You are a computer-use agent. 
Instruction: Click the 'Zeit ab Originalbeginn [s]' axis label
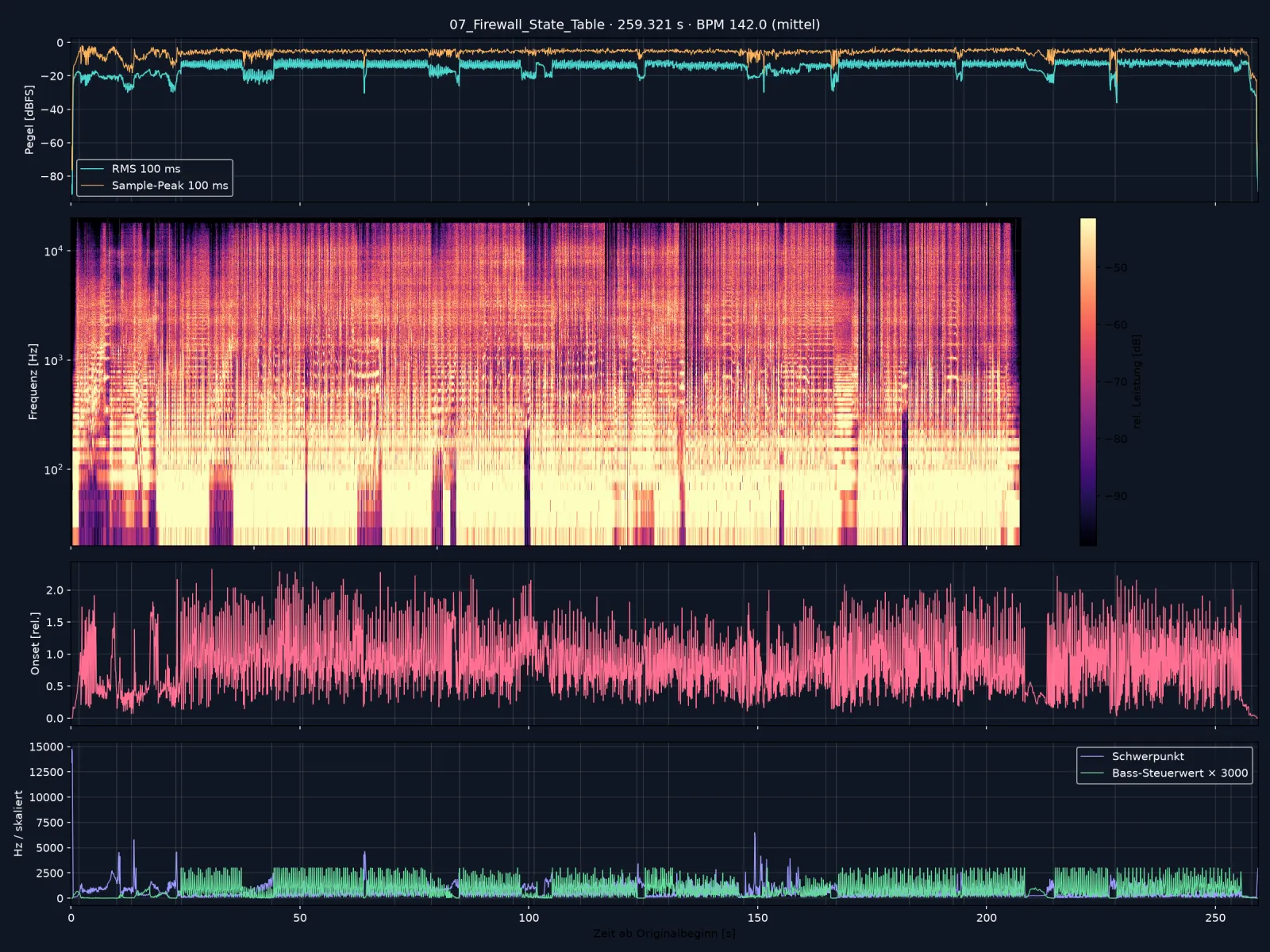point(664,934)
